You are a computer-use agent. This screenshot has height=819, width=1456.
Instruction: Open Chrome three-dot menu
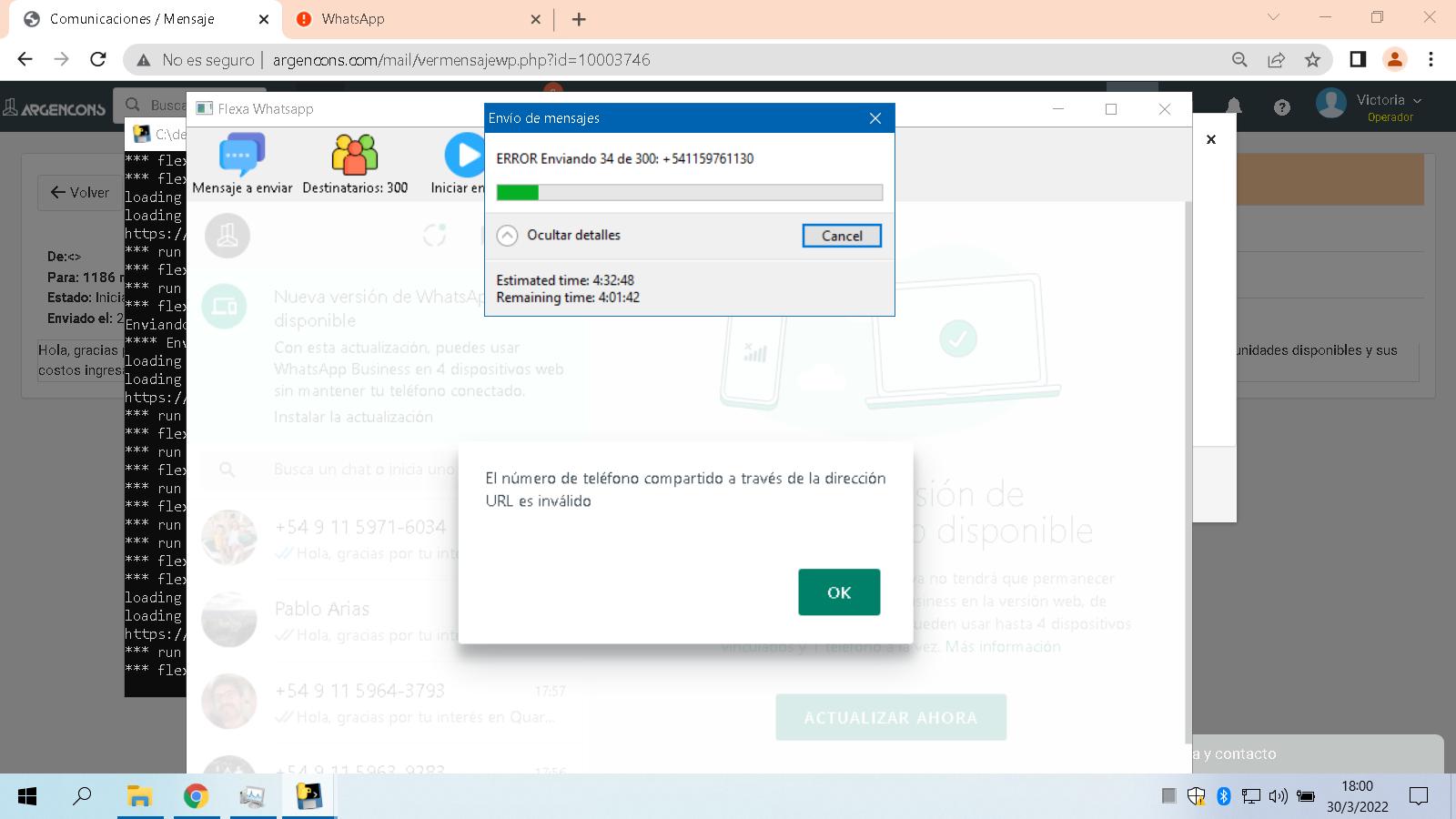[1431, 59]
